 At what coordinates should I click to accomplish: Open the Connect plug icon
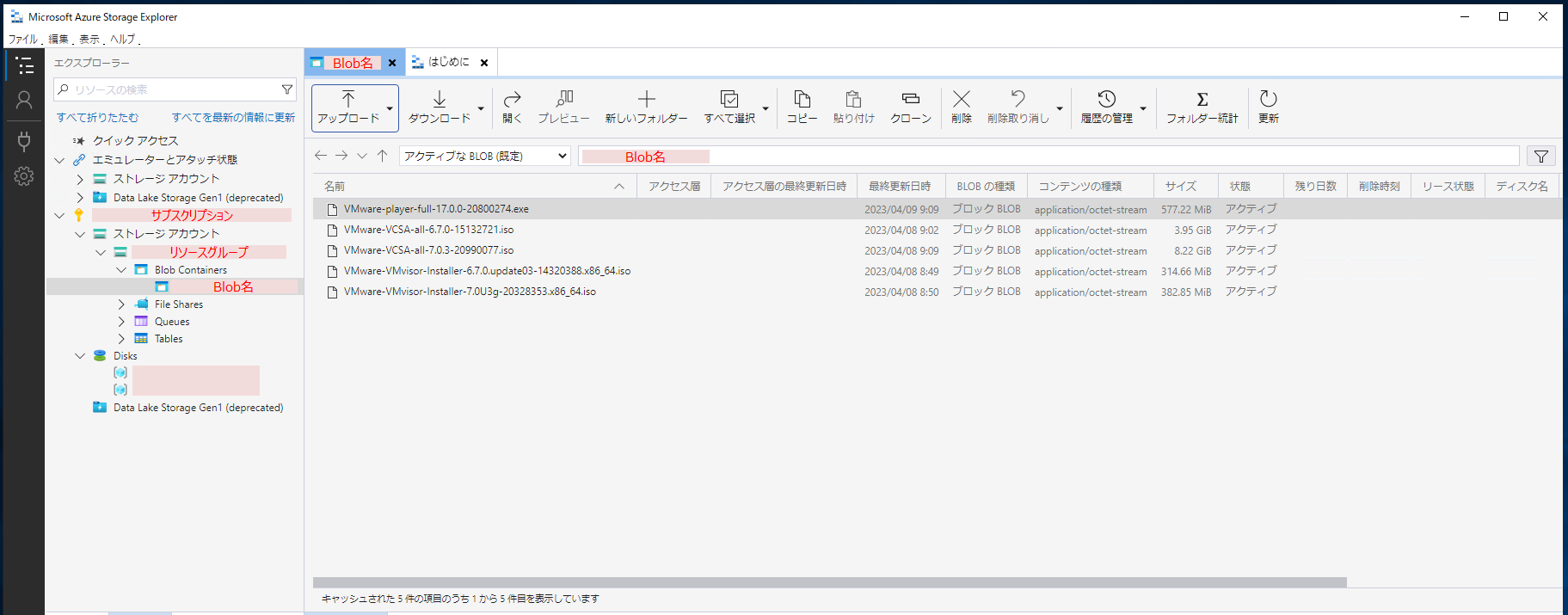click(24, 141)
